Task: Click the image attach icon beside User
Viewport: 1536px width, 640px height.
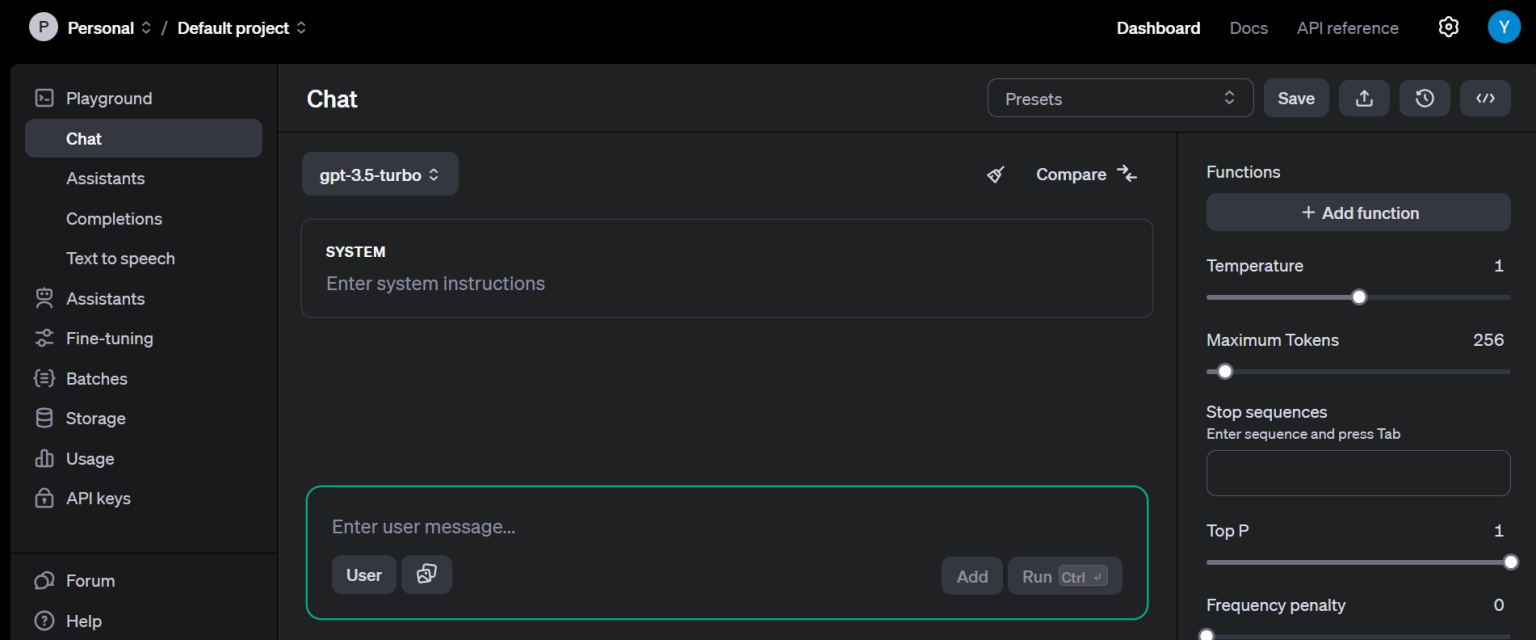Action: pos(426,575)
